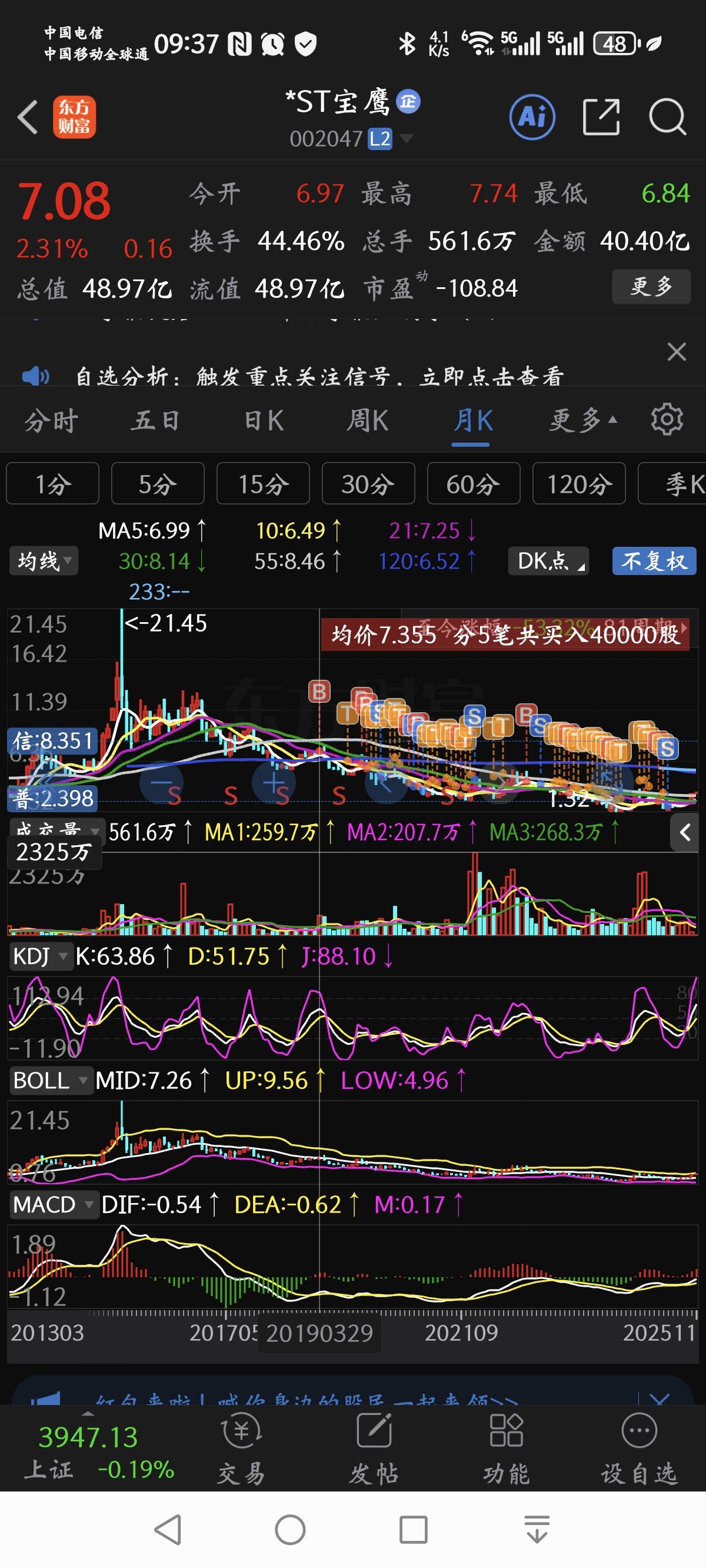Image resolution: width=706 pixels, height=1568 pixels.
Task: Open the 均线 indicator dropdown
Action: coord(43,560)
